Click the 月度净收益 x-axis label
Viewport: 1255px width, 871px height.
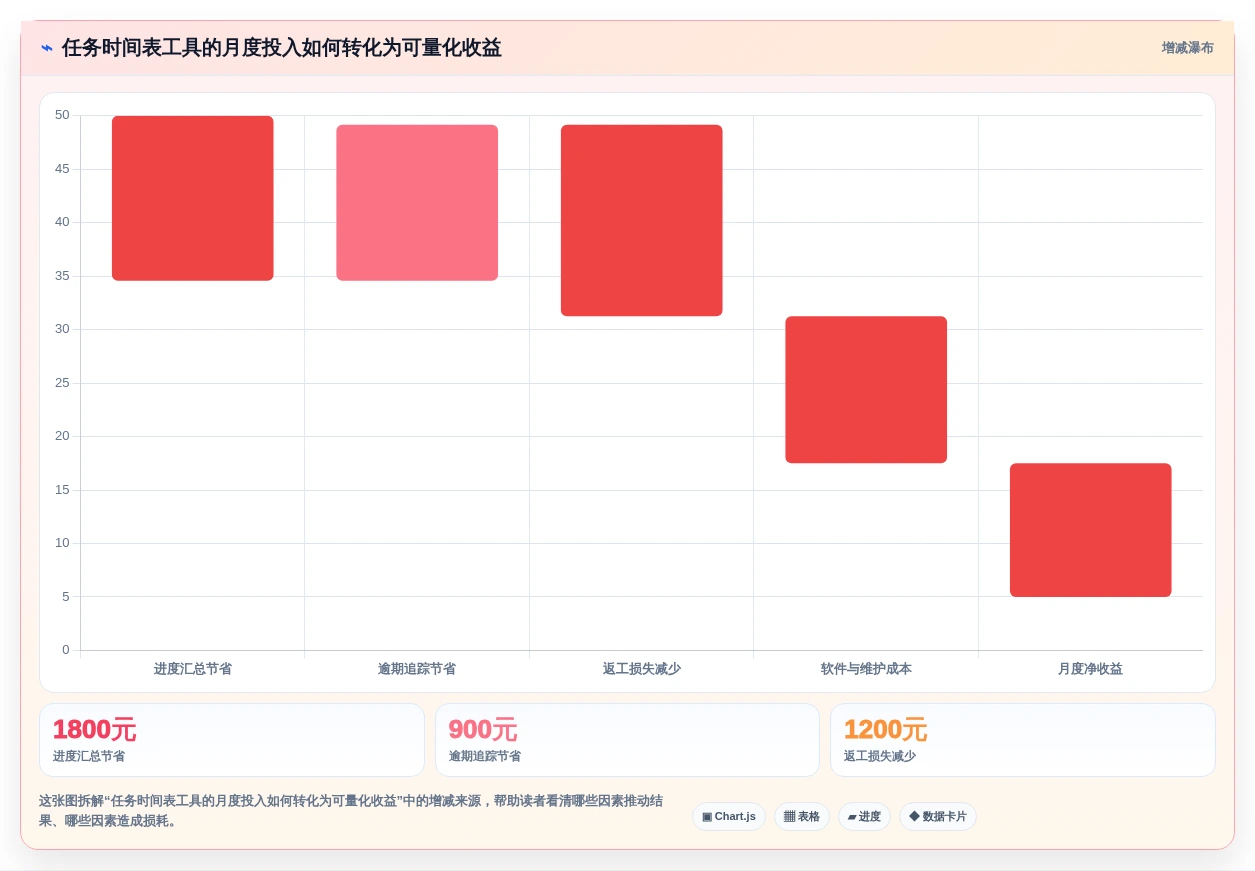(1090, 669)
